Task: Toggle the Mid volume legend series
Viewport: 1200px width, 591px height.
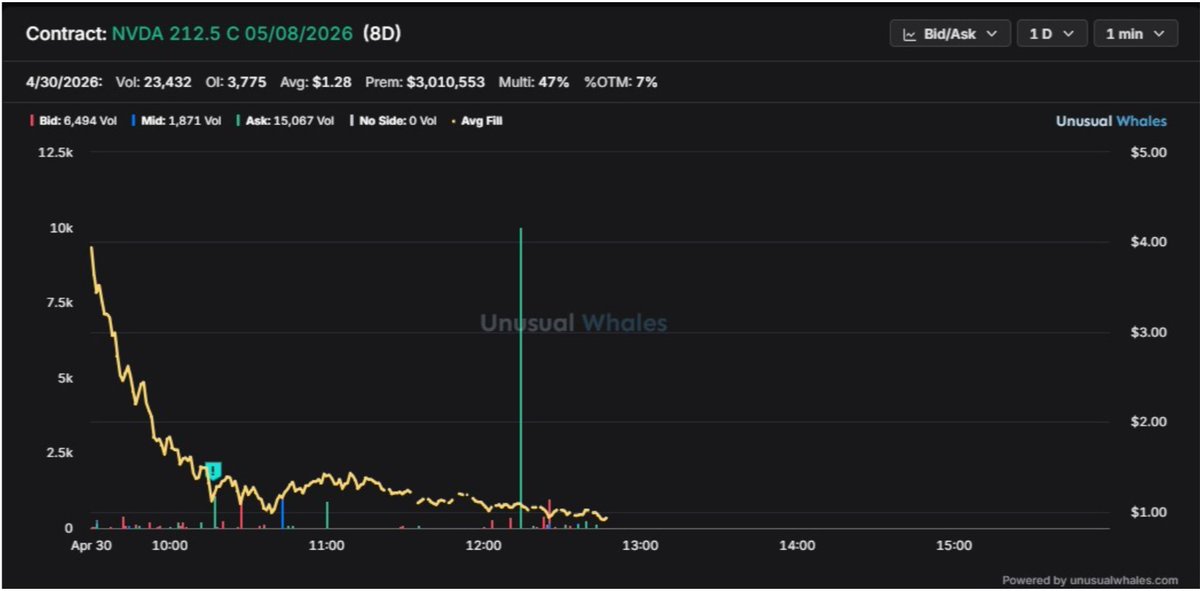Action: point(176,121)
